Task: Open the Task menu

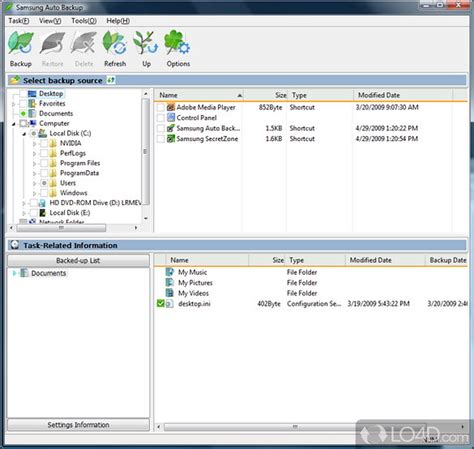Action: tap(19, 21)
